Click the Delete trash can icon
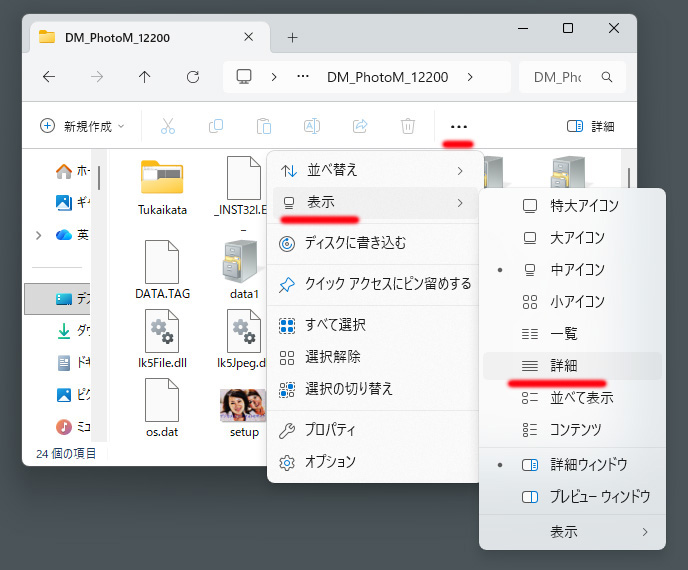 [408, 126]
